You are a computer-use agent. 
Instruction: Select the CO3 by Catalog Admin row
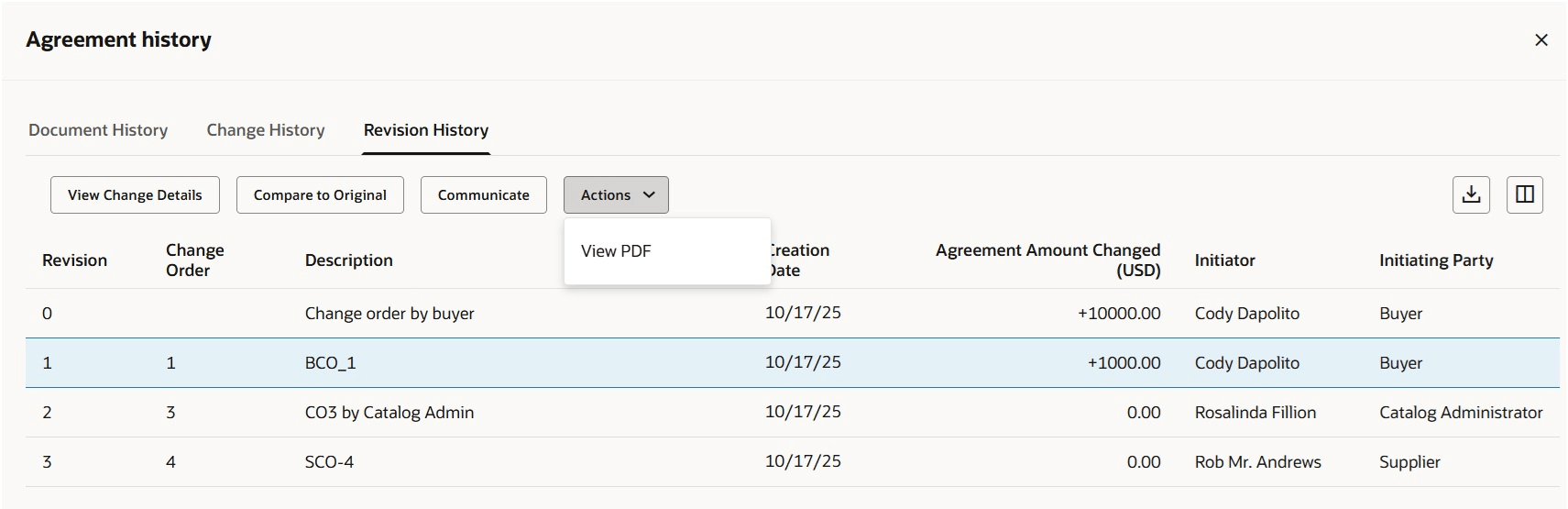point(389,413)
